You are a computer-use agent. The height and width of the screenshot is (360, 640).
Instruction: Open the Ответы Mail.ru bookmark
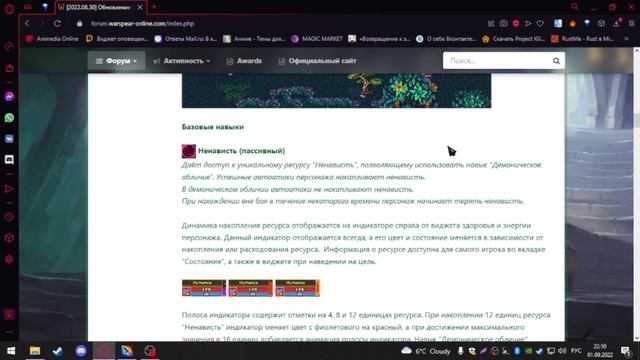click(186, 39)
